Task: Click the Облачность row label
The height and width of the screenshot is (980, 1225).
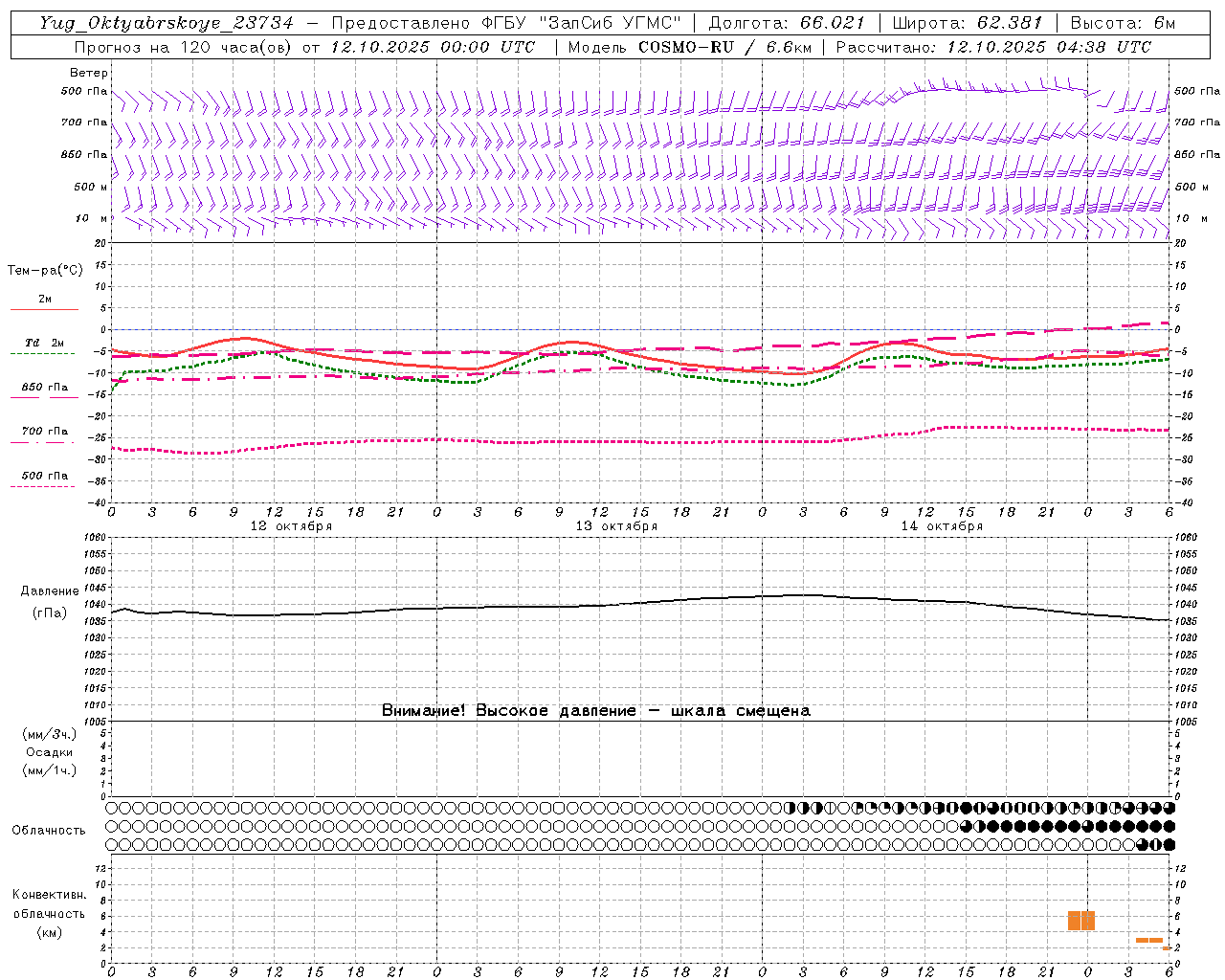Action: 49,831
